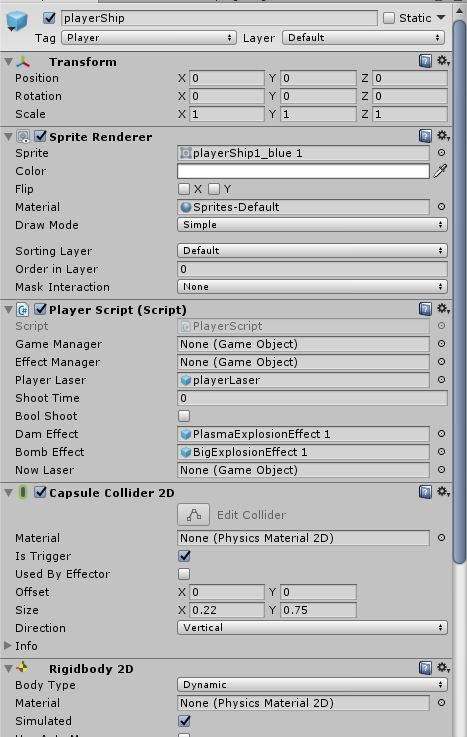Screen dimensions: 467x737
Task: Open Rigidbody 2D help reference icon
Action: [x=425, y=668]
